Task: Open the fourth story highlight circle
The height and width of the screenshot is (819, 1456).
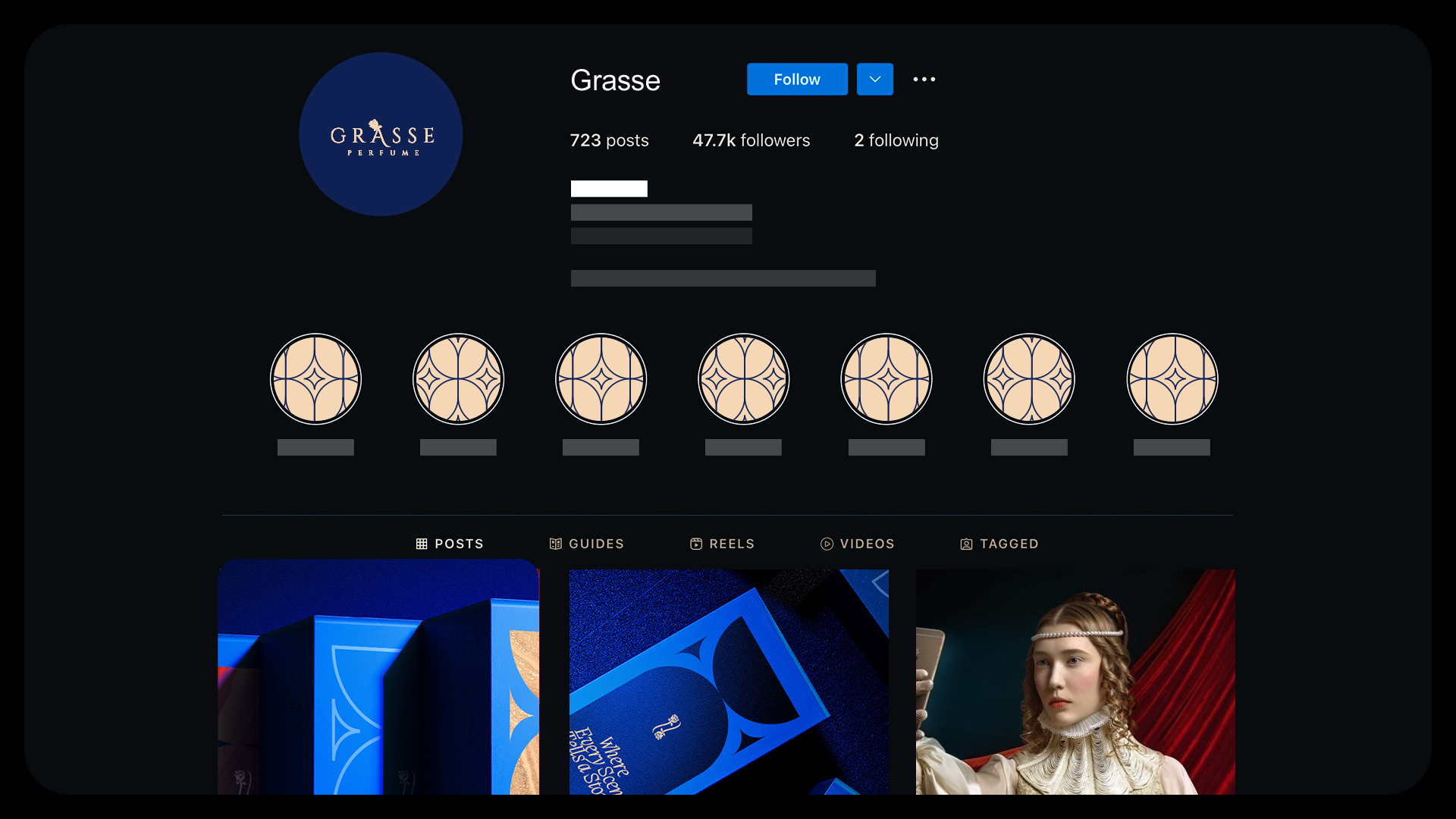Action: click(x=743, y=379)
